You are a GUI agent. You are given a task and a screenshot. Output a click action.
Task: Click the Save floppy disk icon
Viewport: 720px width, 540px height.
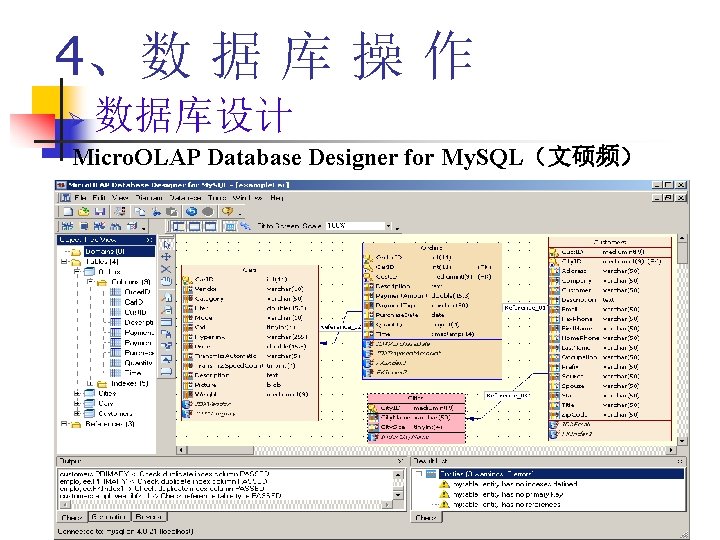click(100, 212)
